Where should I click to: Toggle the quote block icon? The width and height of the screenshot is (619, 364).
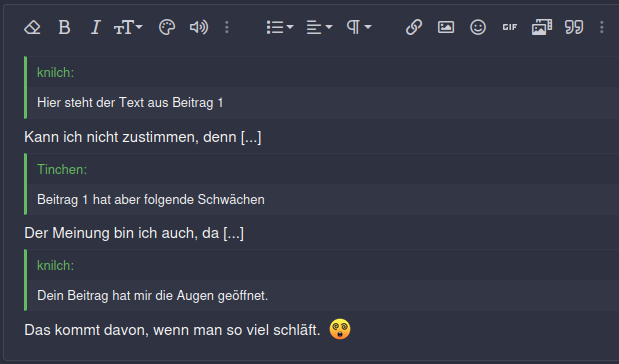point(574,27)
